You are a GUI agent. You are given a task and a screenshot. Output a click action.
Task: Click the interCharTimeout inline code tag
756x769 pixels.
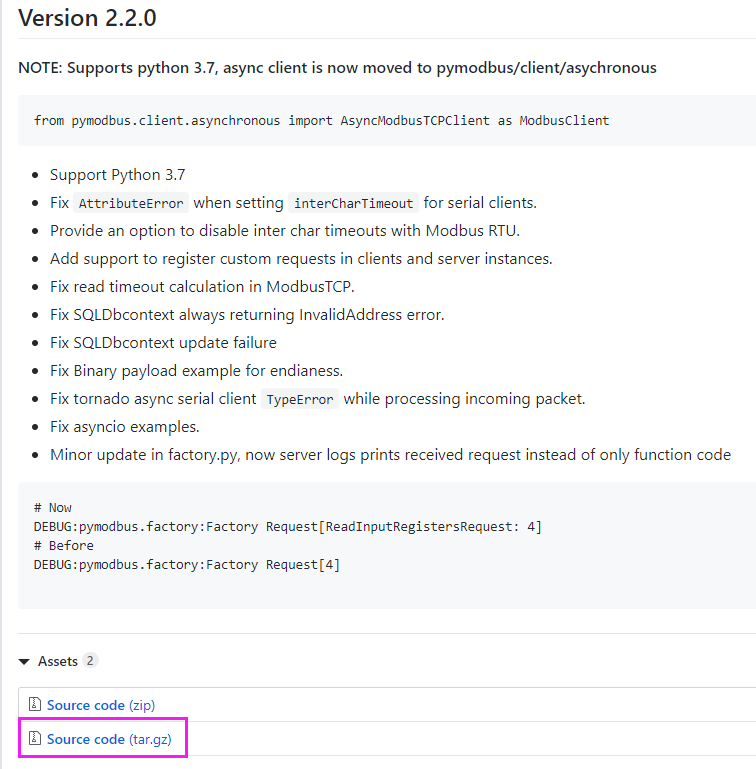[x=353, y=203]
